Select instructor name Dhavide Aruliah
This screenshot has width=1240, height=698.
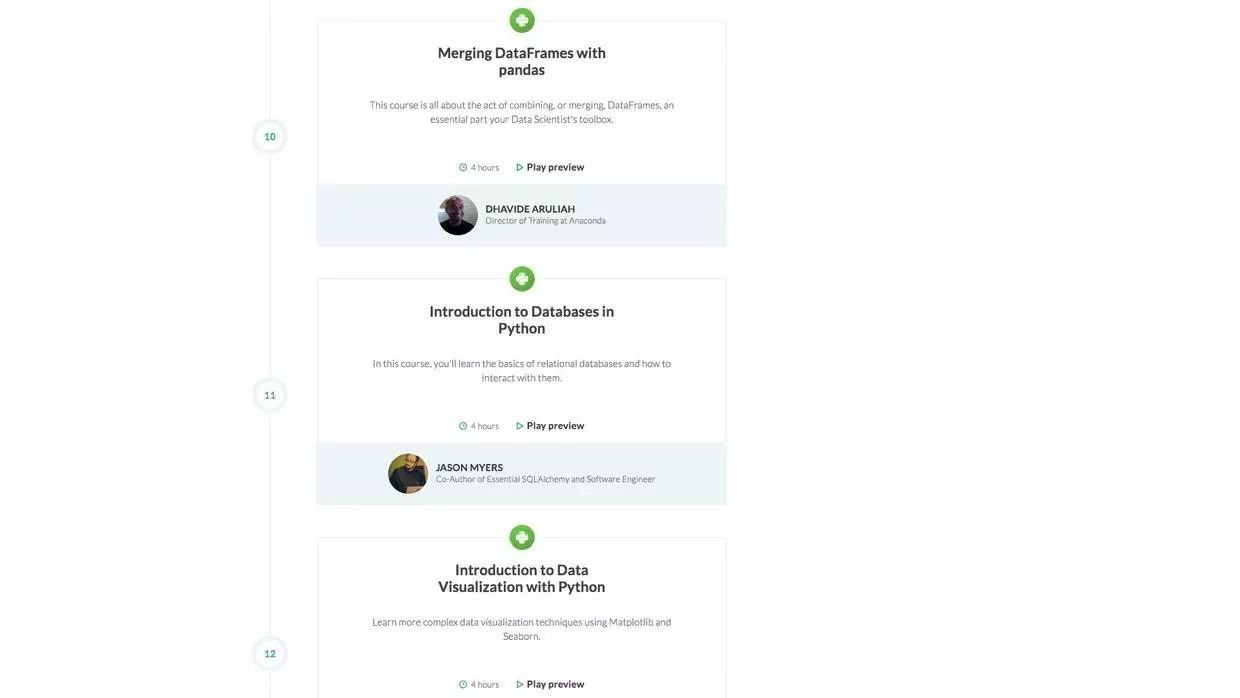[x=530, y=209]
